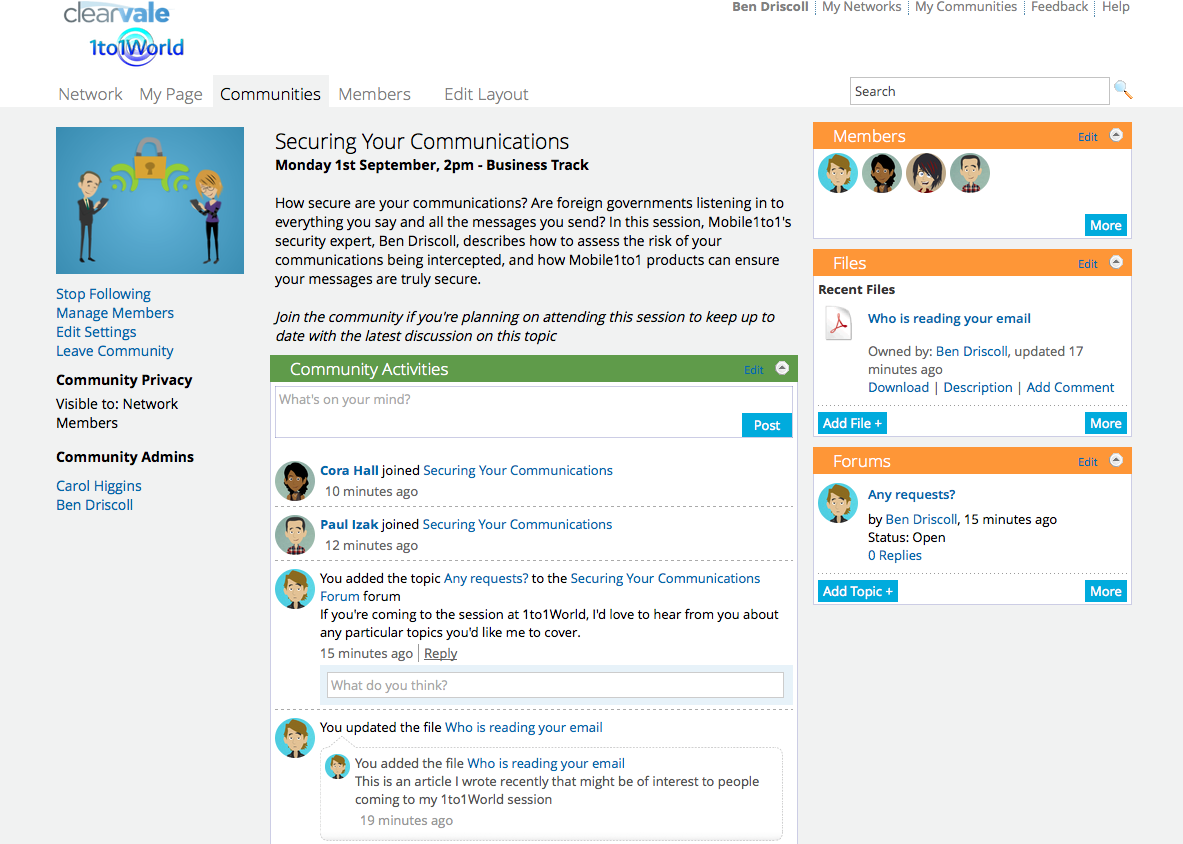Click avatar beside 'You updated the file' entry

pyautogui.click(x=295, y=738)
